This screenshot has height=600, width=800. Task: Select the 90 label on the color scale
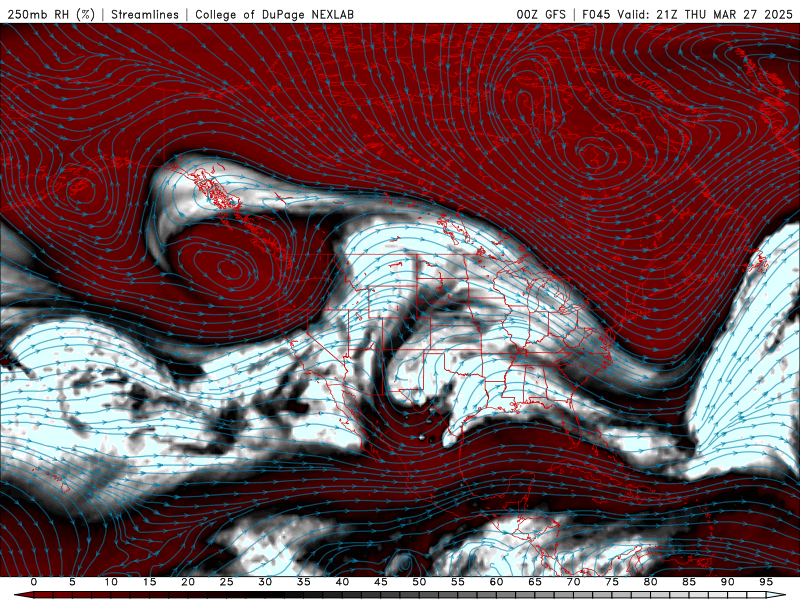point(728,582)
